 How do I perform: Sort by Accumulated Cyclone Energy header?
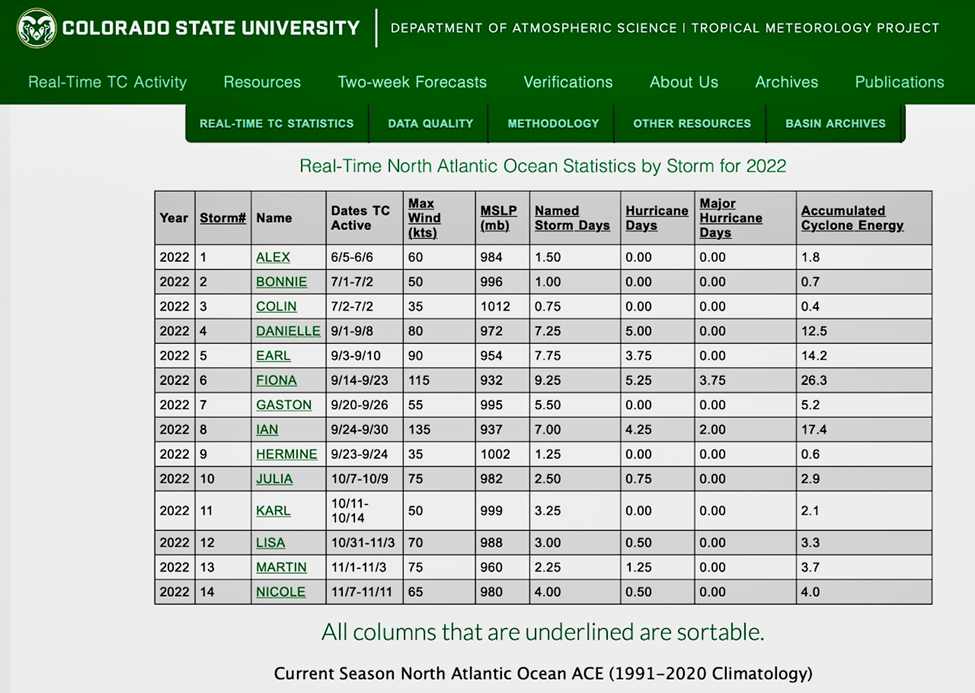coord(852,218)
